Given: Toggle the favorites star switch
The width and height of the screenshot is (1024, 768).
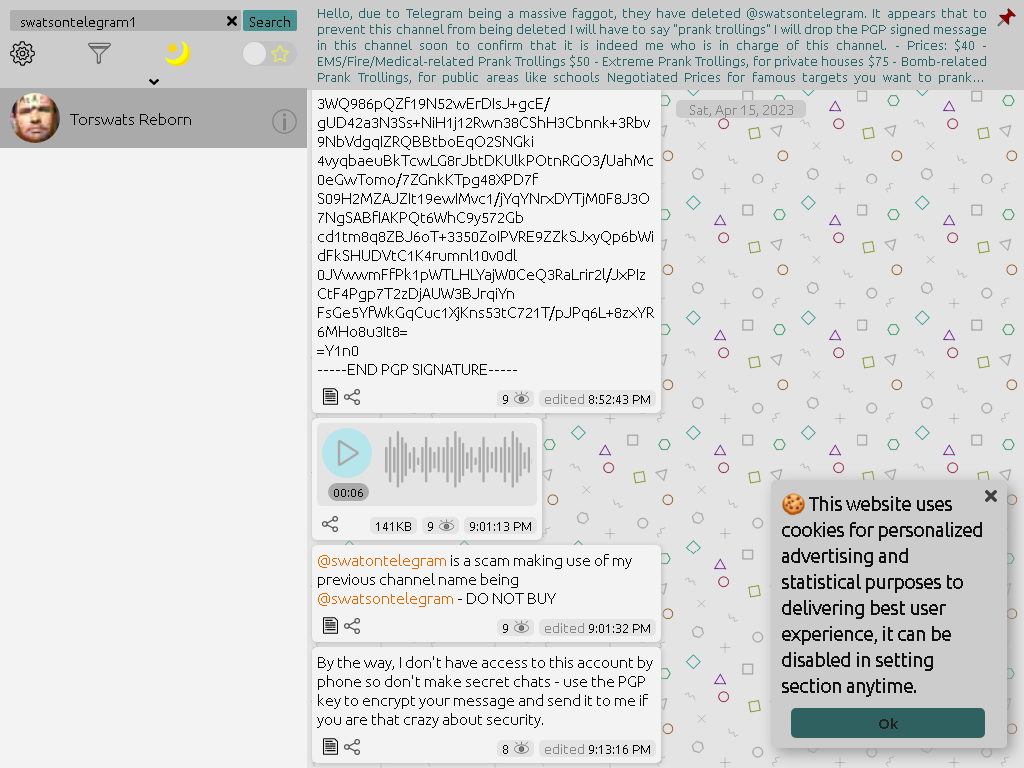Looking at the screenshot, I should (x=268, y=54).
